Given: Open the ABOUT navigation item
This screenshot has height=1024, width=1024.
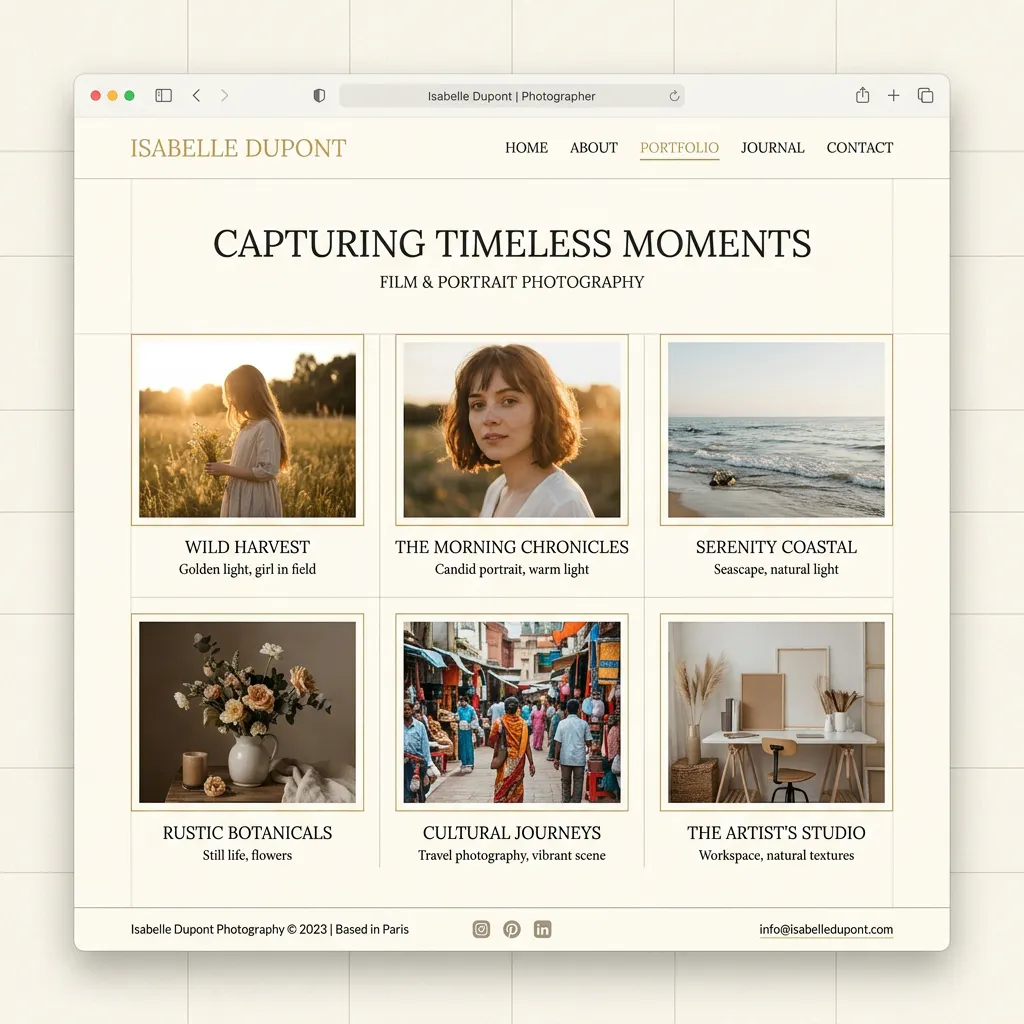Looking at the screenshot, I should [x=594, y=148].
